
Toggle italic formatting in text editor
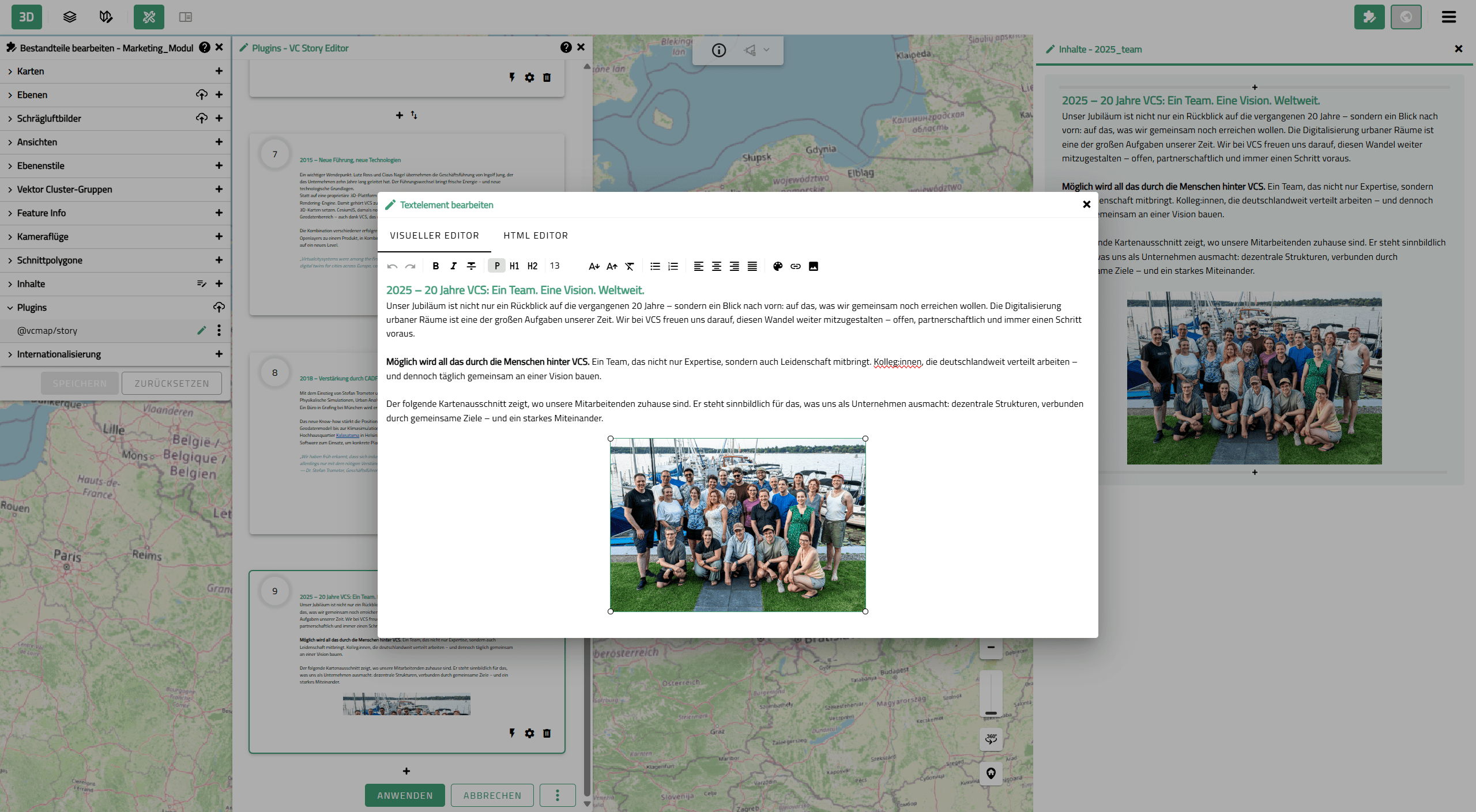click(x=454, y=266)
